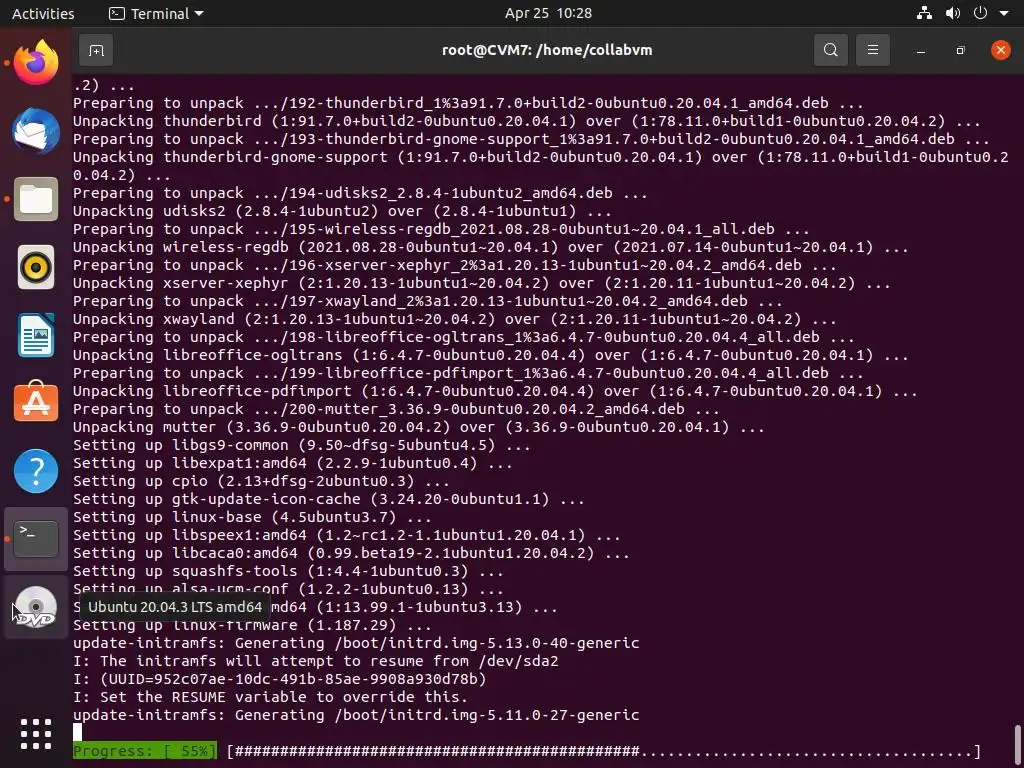Viewport: 1024px width, 768px height.
Task: Click the Ubuntu DVD disc dock icon
Action: (x=36, y=607)
